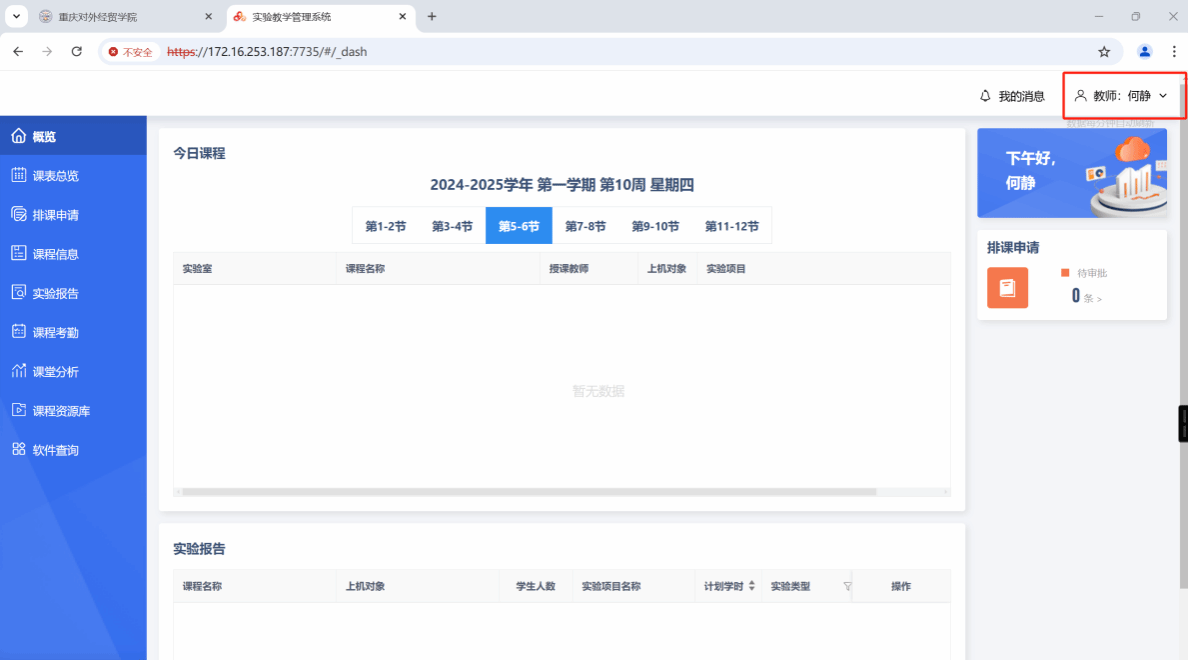The image size is (1188, 660).
Task: Open 课表总览 calendar icon in sidebar
Action: click(x=18, y=175)
